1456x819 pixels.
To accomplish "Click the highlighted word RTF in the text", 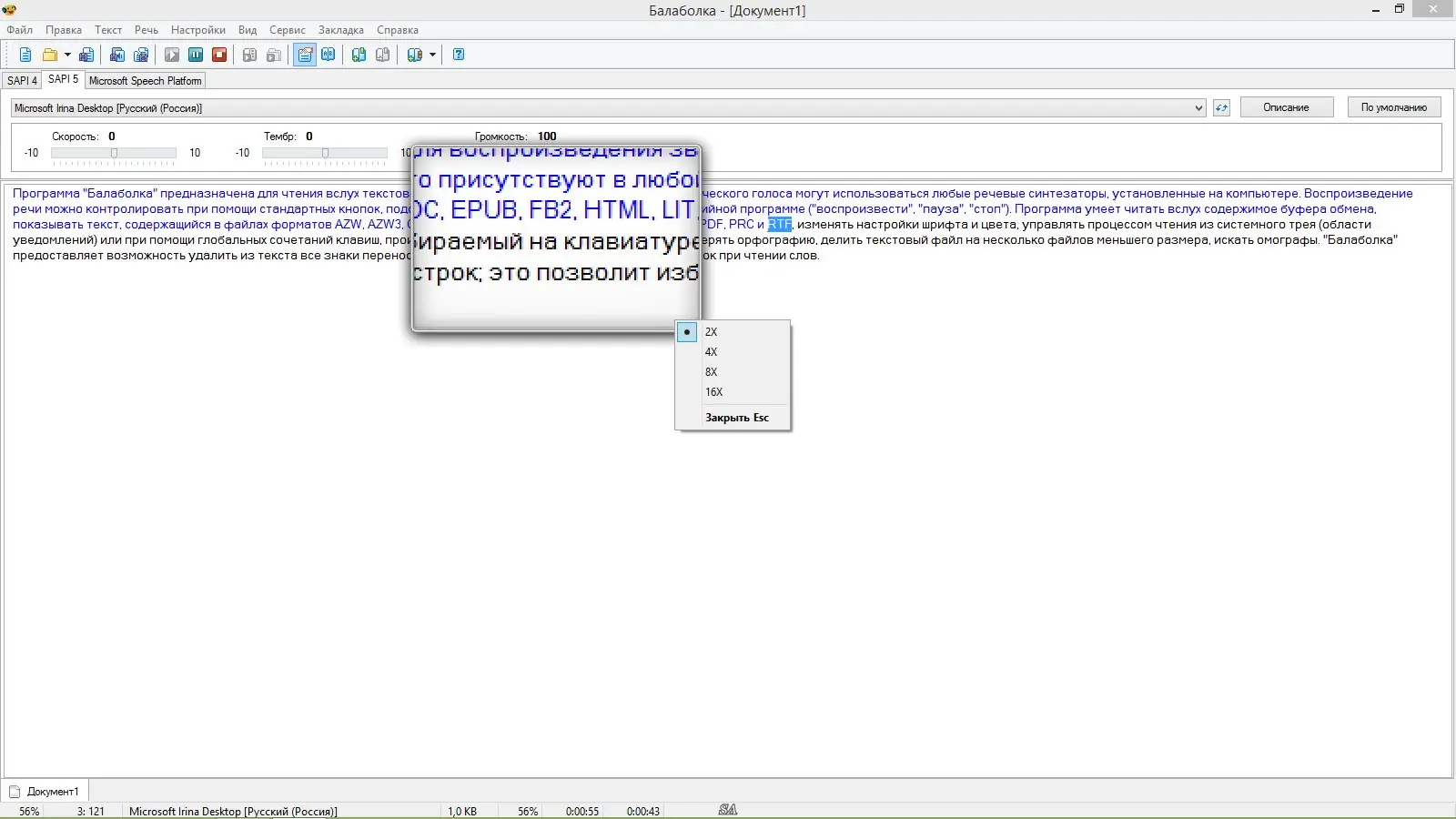I will (x=780, y=225).
